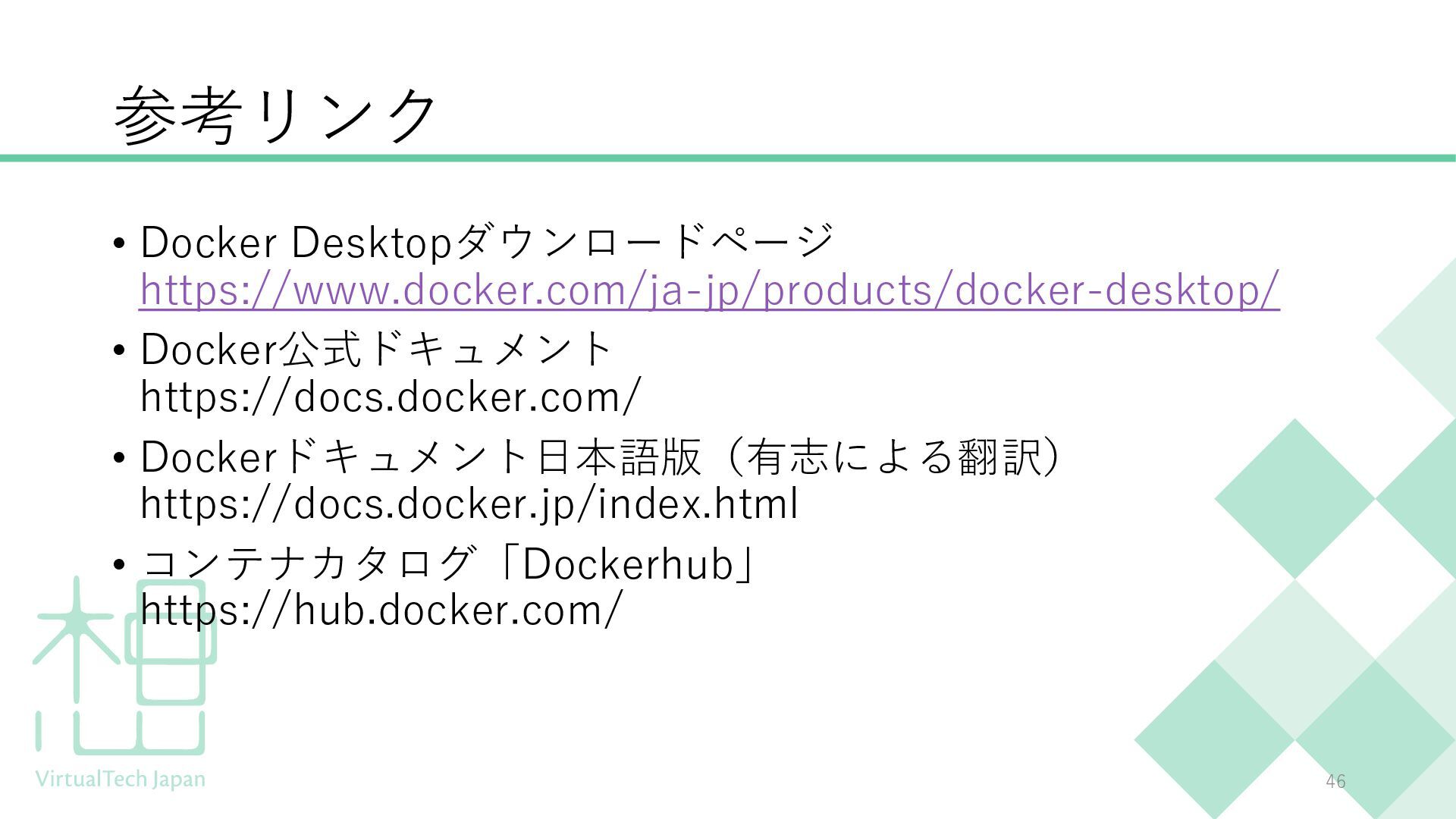Screen dimensions: 1456x819
Task: Click the Docker公式ドキュメント bullet text
Action: point(377,350)
